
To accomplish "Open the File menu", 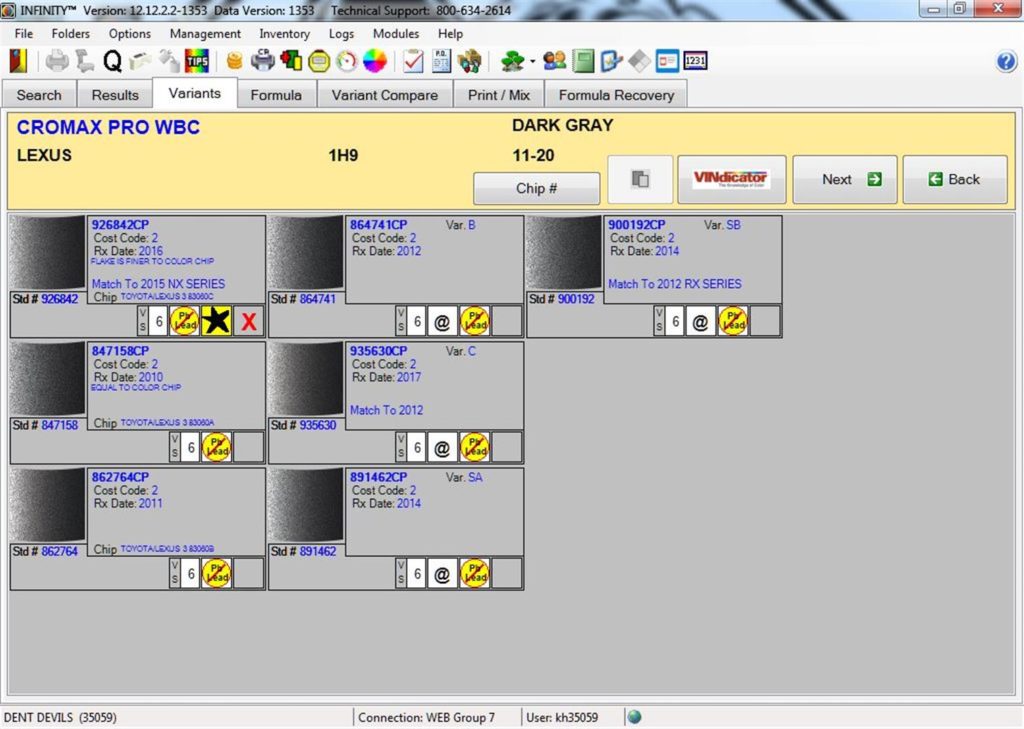I will [x=24, y=33].
